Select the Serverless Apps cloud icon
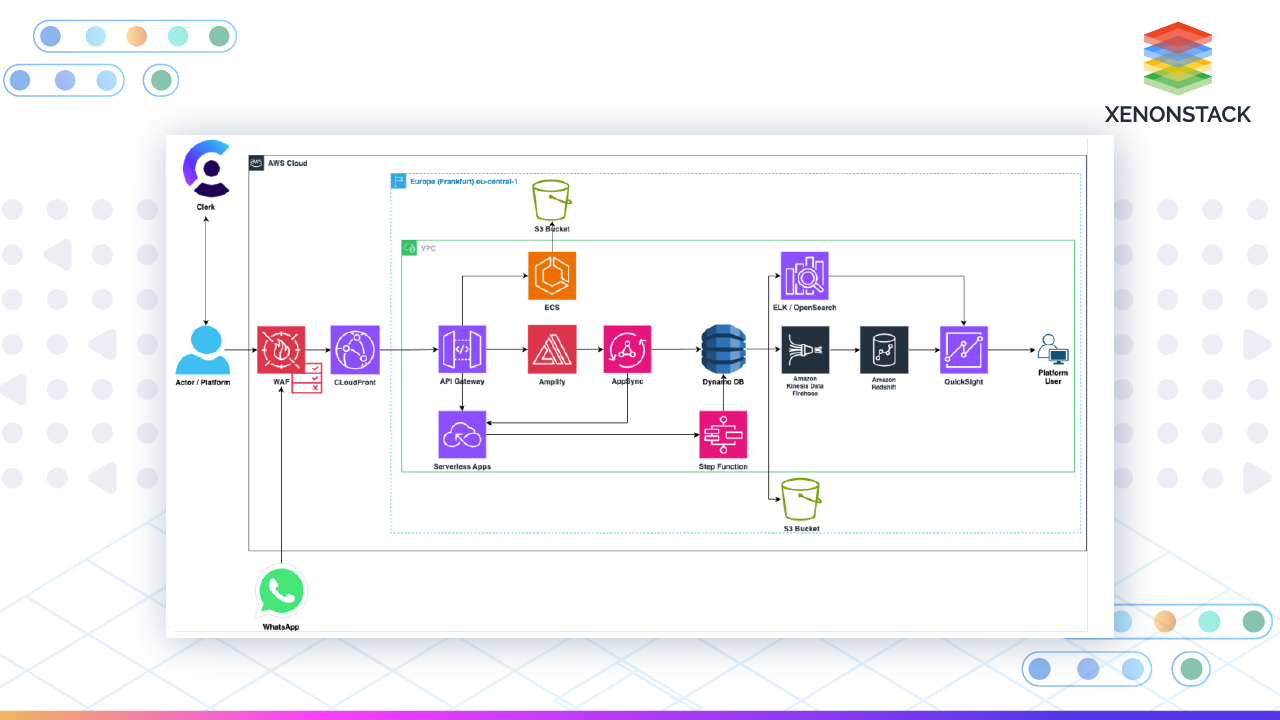 461,432
